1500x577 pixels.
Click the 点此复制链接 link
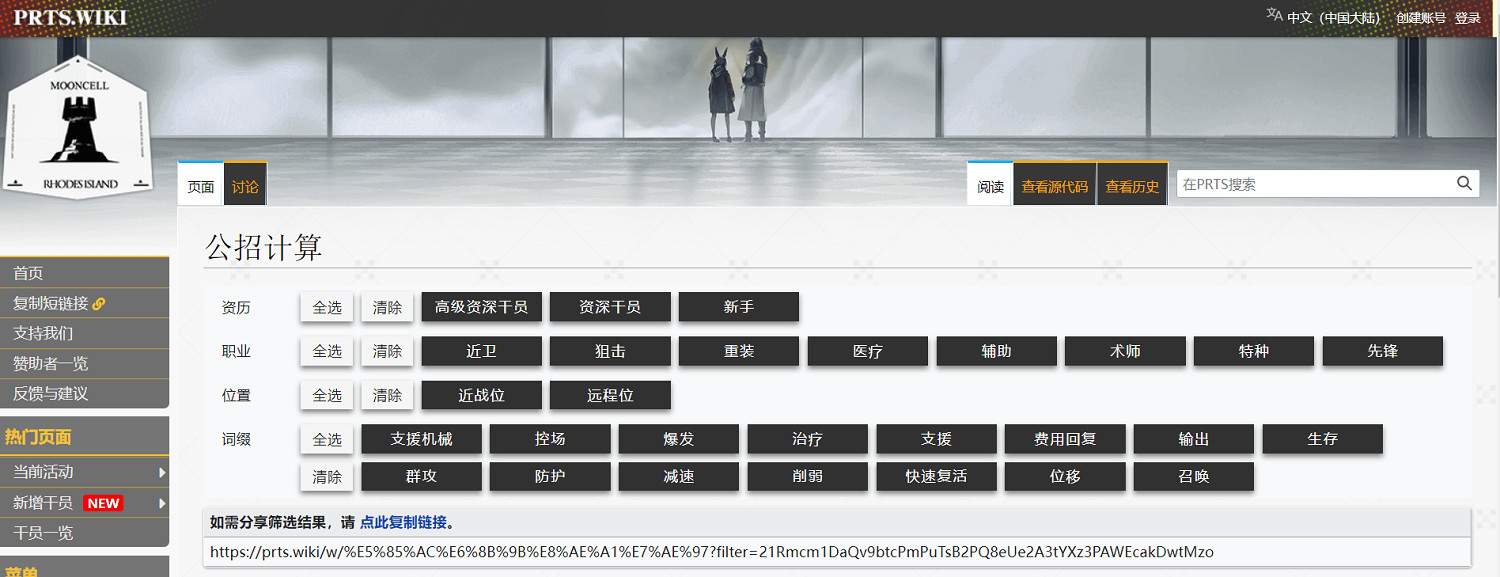pos(403,523)
